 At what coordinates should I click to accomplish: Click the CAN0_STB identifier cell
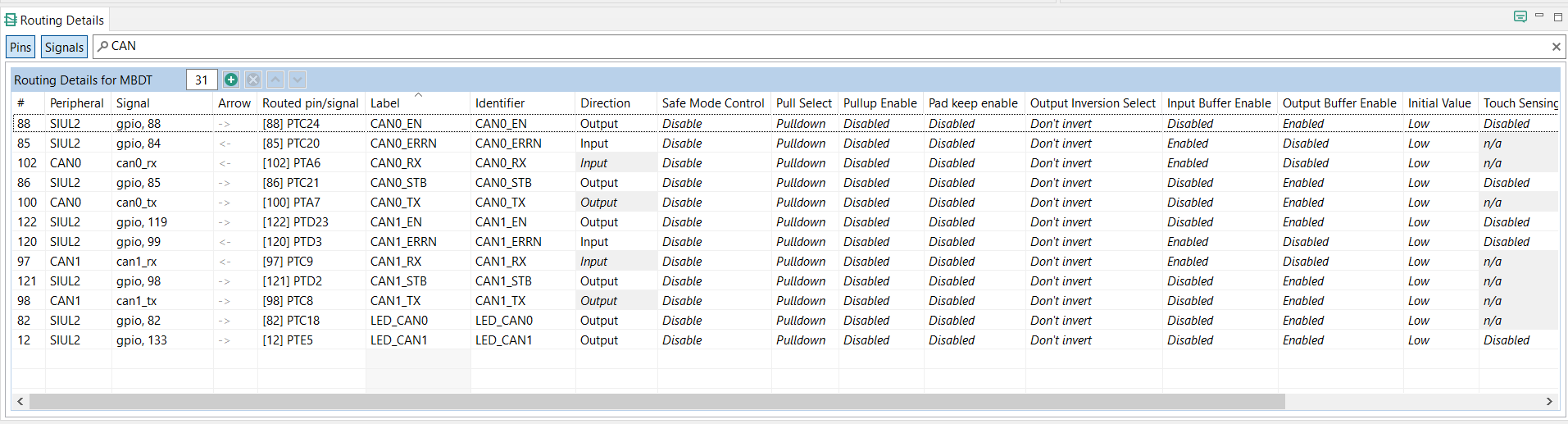[523, 183]
